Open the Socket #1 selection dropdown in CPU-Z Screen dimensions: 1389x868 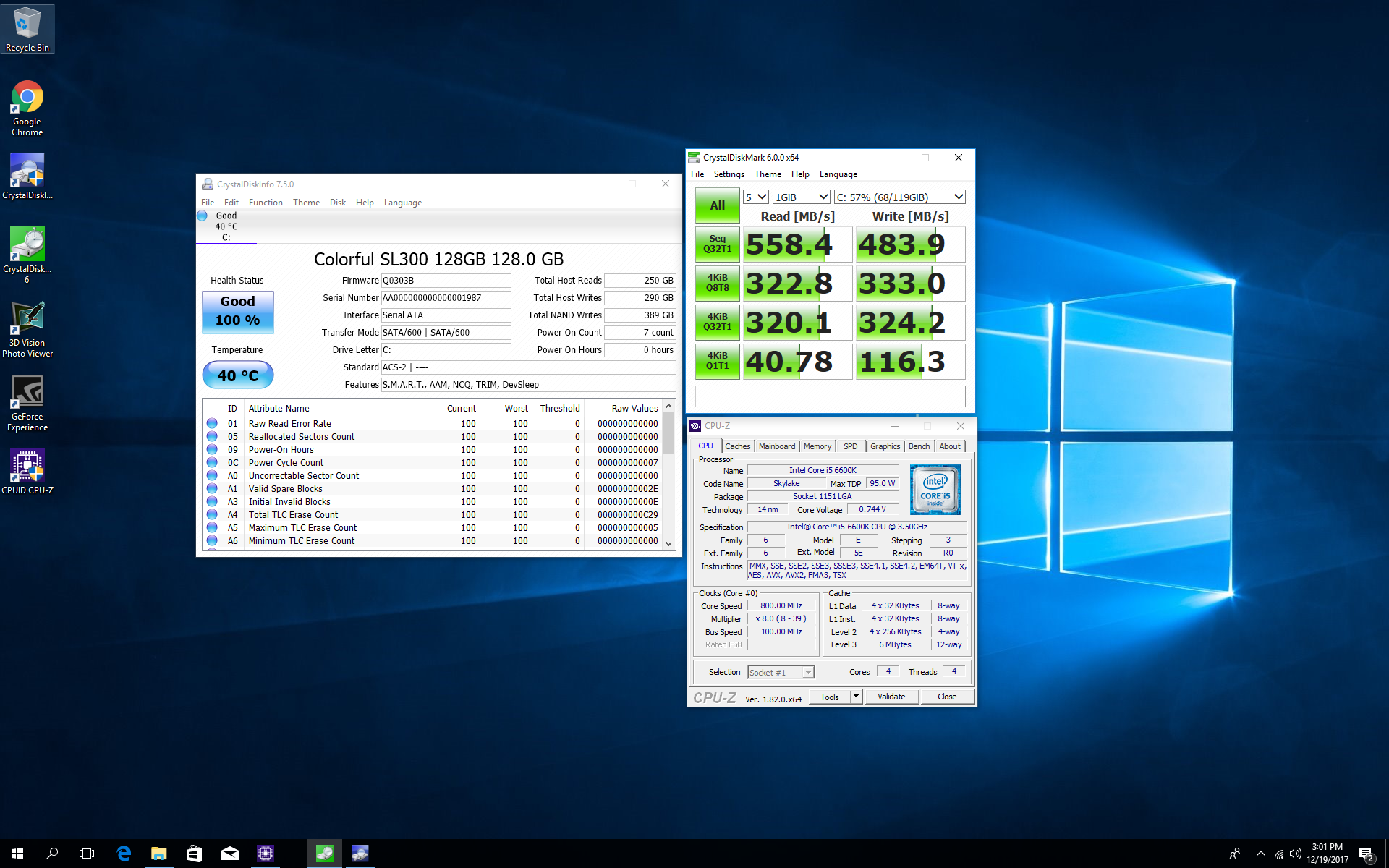[x=781, y=672]
